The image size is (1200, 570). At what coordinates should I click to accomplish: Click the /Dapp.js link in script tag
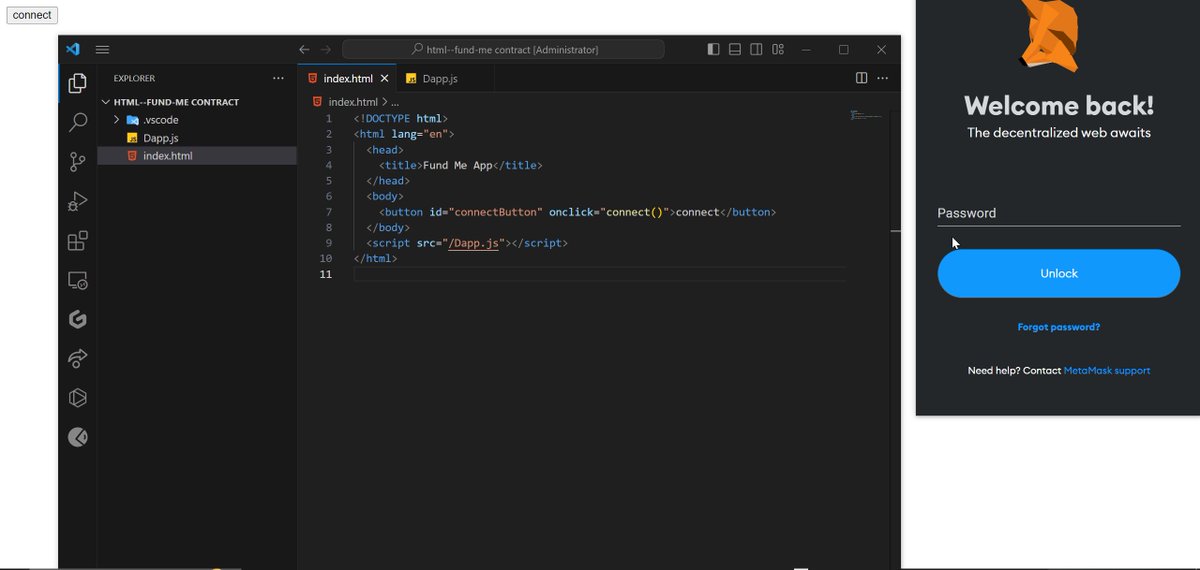[474, 243]
